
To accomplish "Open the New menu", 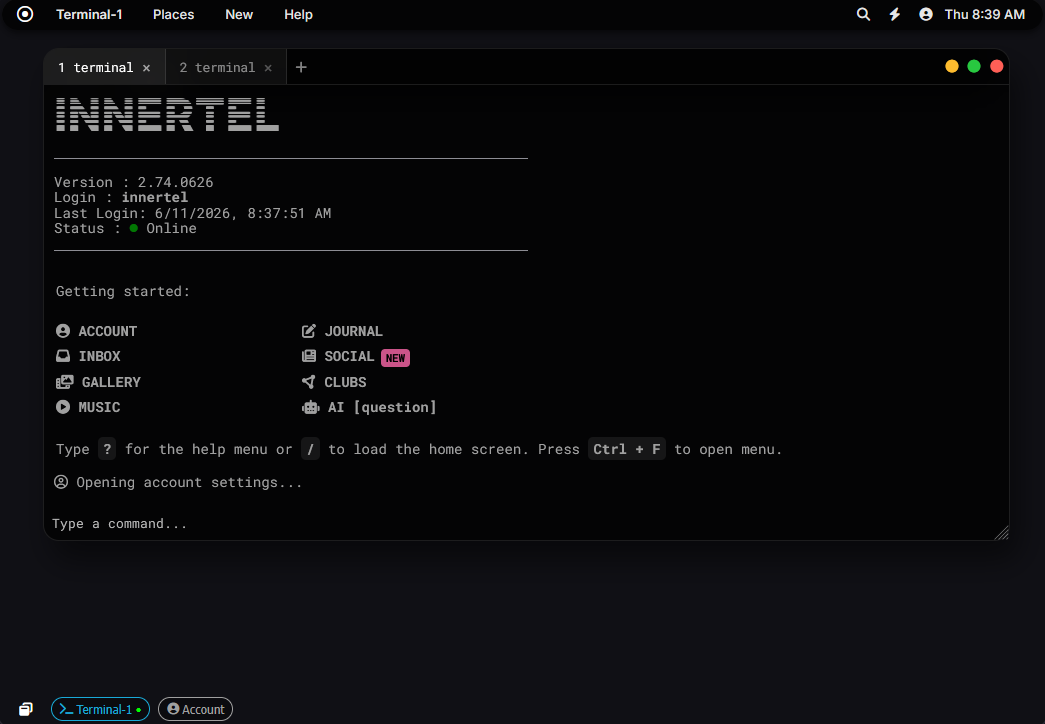I will pos(239,14).
